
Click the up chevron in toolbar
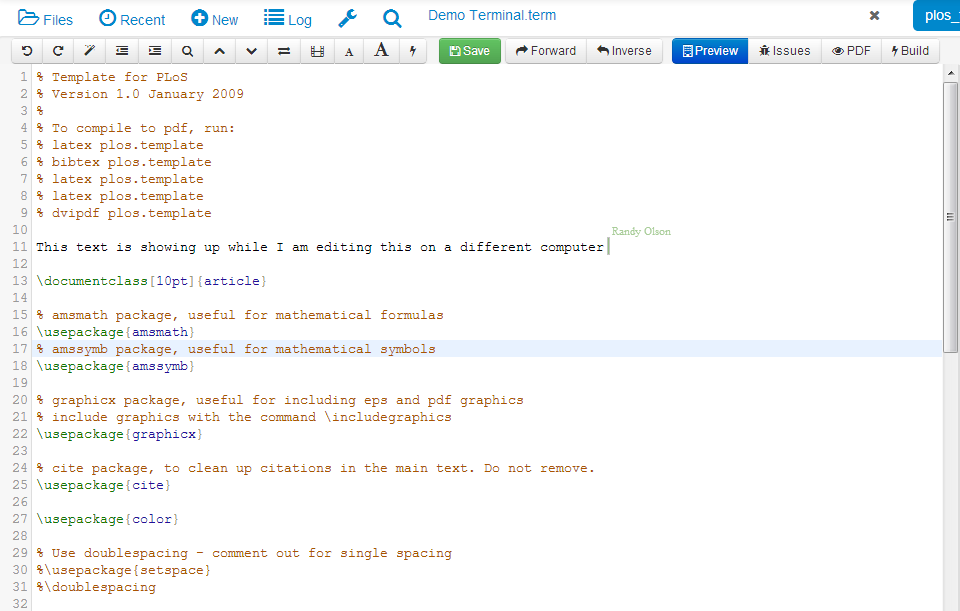[x=219, y=51]
